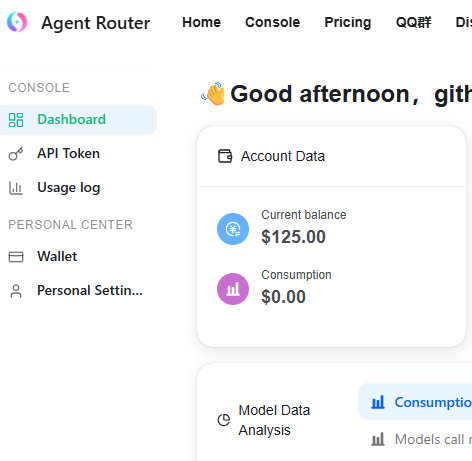Screen dimensions: 472x461
Task: Open the QQ群 navigation link
Action: click(x=413, y=22)
